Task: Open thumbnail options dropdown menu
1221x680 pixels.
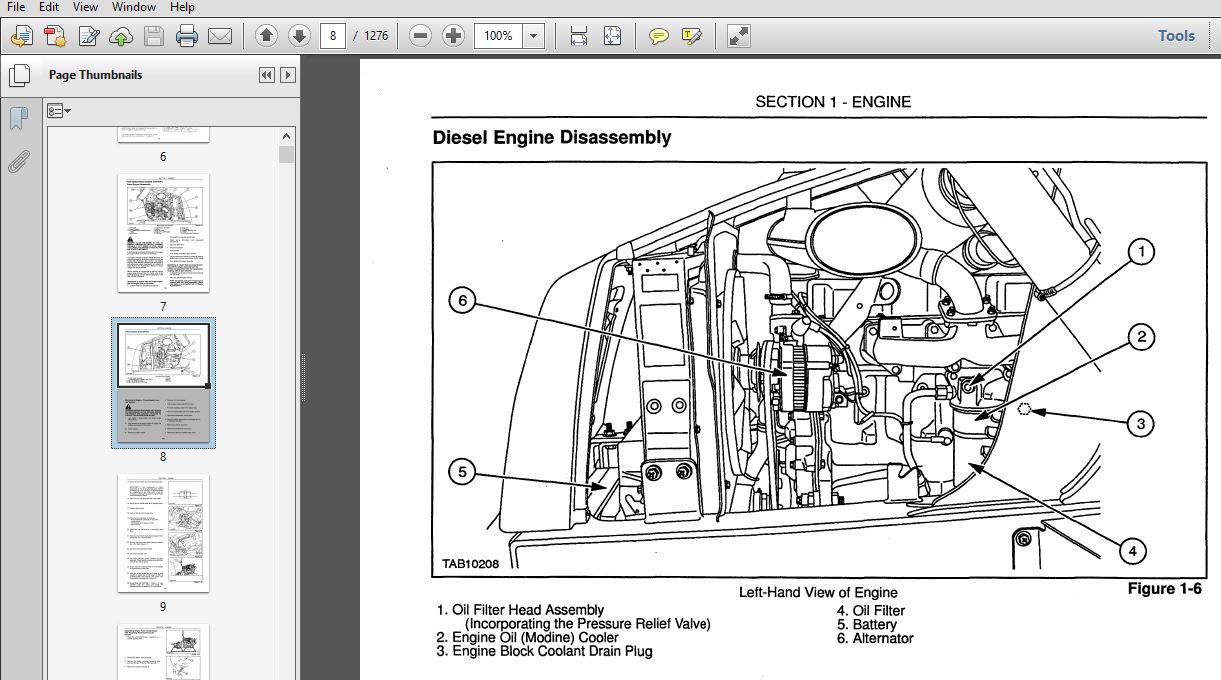Action: pos(59,110)
